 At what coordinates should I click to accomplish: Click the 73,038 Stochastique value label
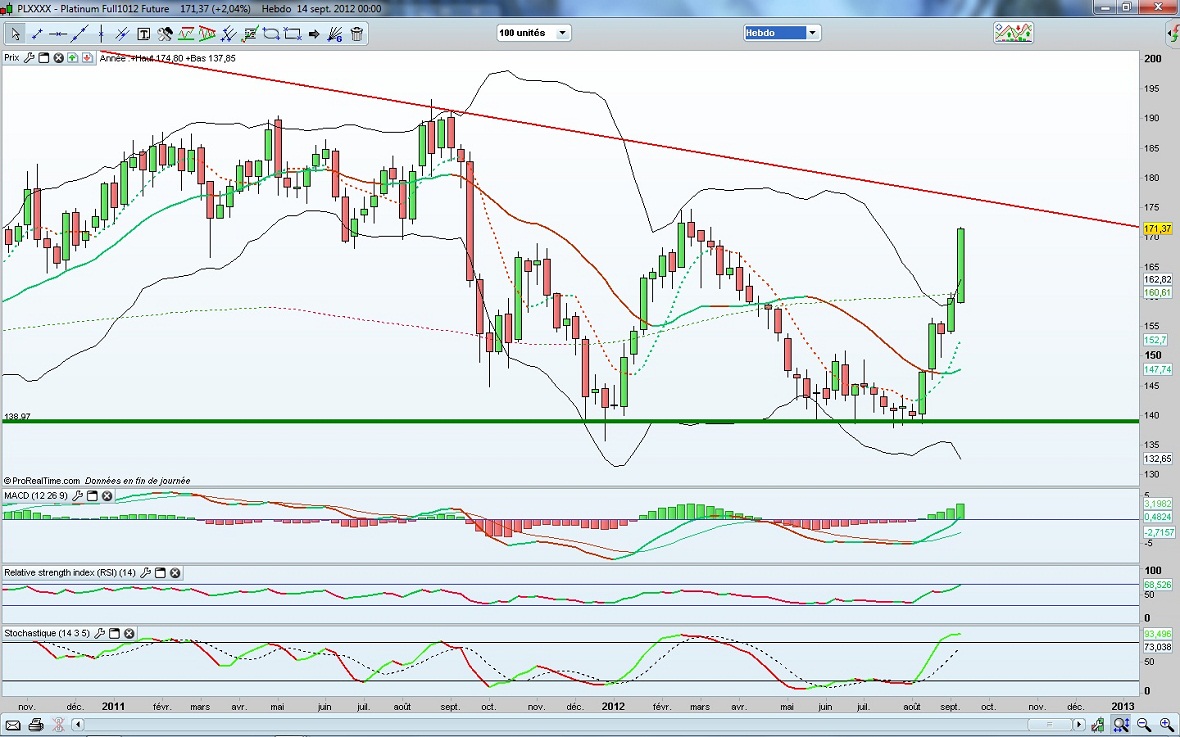[1157, 647]
